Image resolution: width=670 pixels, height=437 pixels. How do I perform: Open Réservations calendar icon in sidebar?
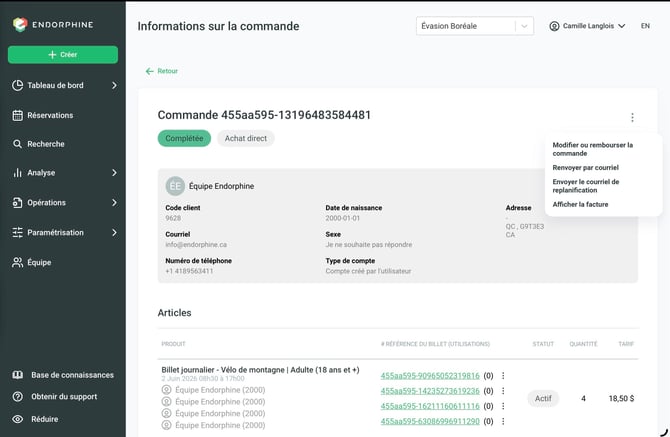18,115
